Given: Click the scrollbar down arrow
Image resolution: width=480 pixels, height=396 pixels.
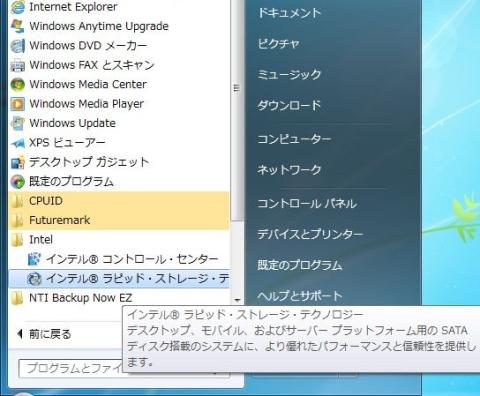Looking at the screenshot, I should pyautogui.click(x=237, y=300).
